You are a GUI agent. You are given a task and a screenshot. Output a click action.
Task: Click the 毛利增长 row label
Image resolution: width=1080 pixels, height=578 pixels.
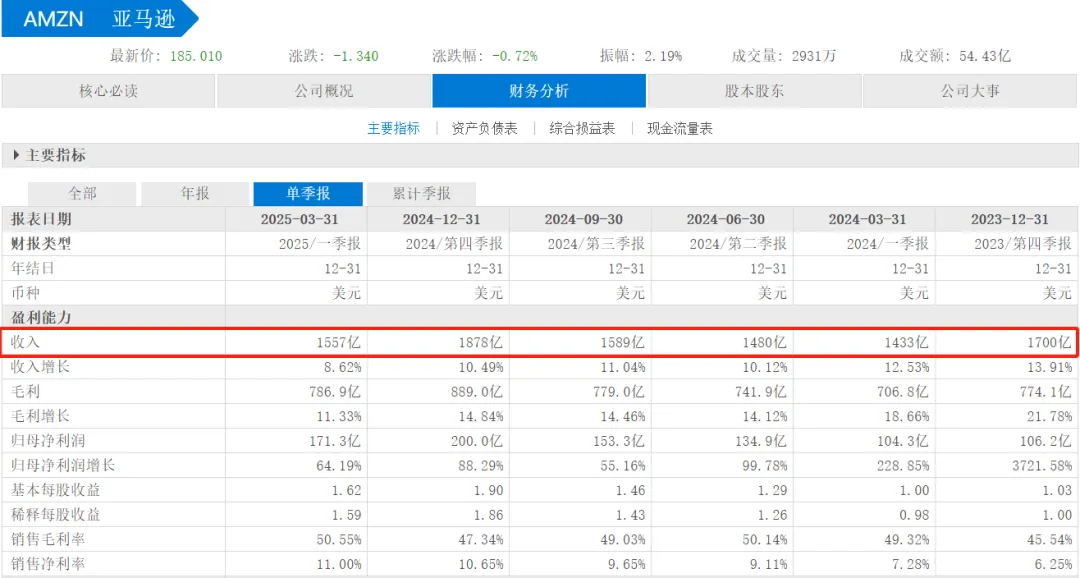pyautogui.click(x=40, y=416)
